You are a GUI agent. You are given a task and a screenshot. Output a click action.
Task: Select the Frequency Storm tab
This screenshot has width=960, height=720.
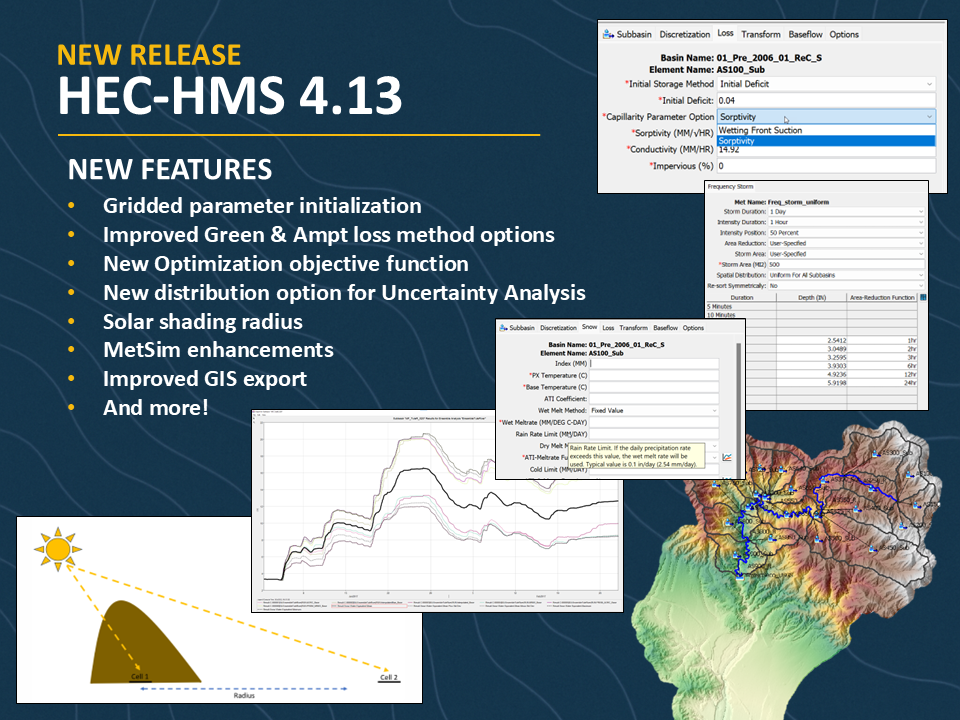tap(730, 187)
